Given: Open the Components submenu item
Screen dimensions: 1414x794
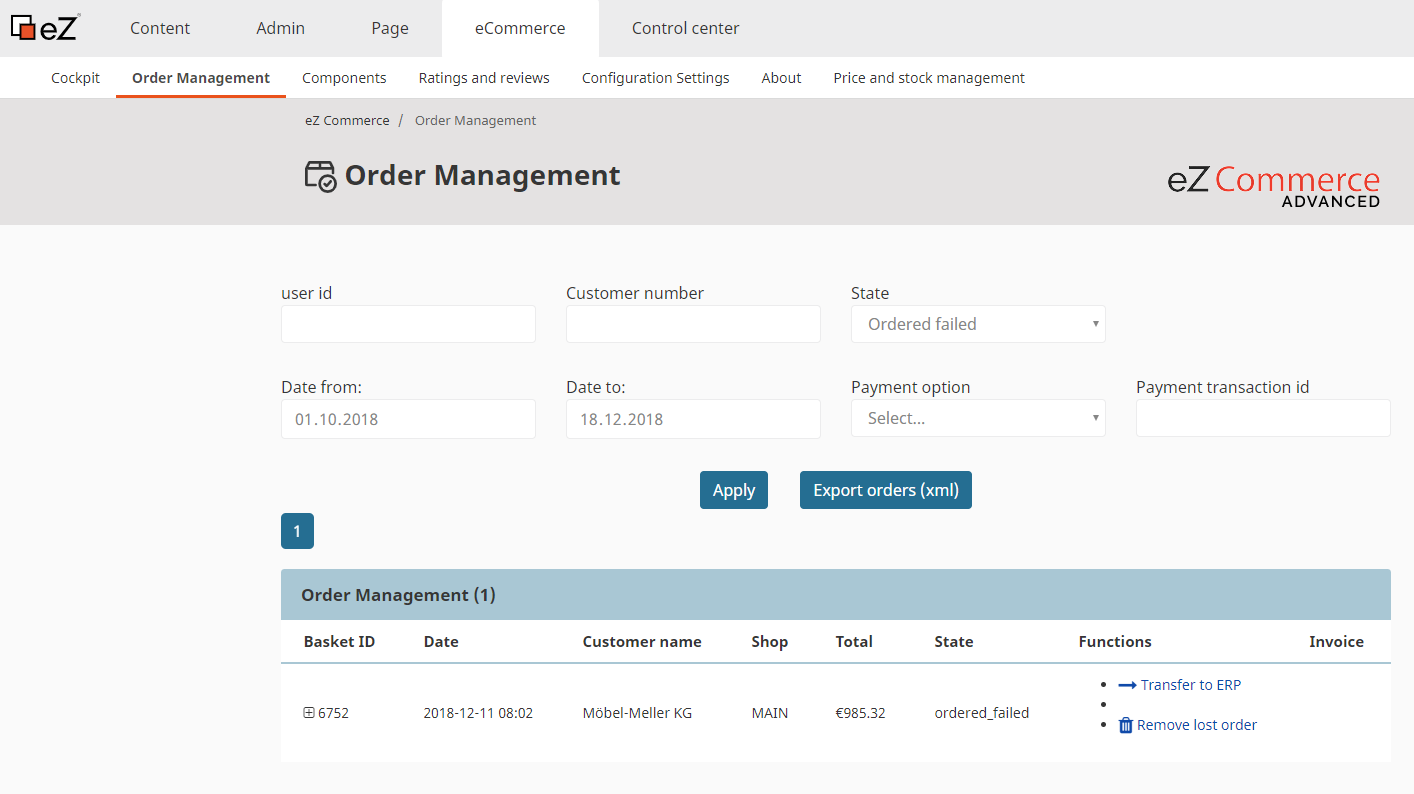Looking at the screenshot, I should point(344,78).
